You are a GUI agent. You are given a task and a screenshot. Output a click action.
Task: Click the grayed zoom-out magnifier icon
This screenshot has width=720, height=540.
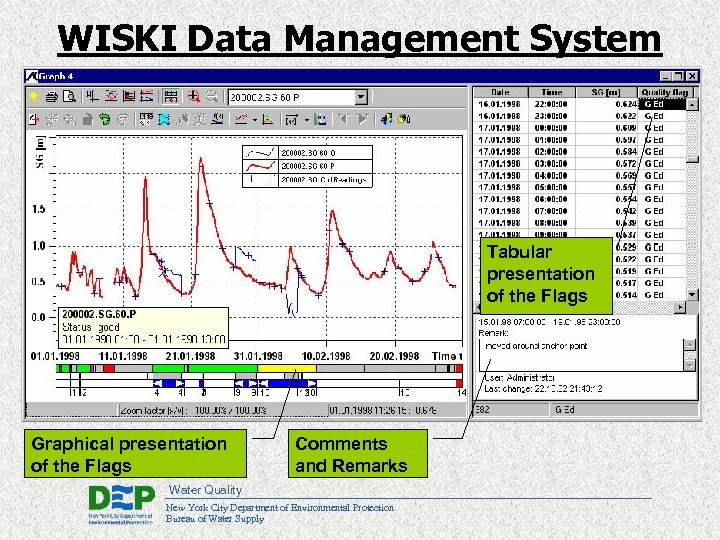pyautogui.click(x=211, y=96)
